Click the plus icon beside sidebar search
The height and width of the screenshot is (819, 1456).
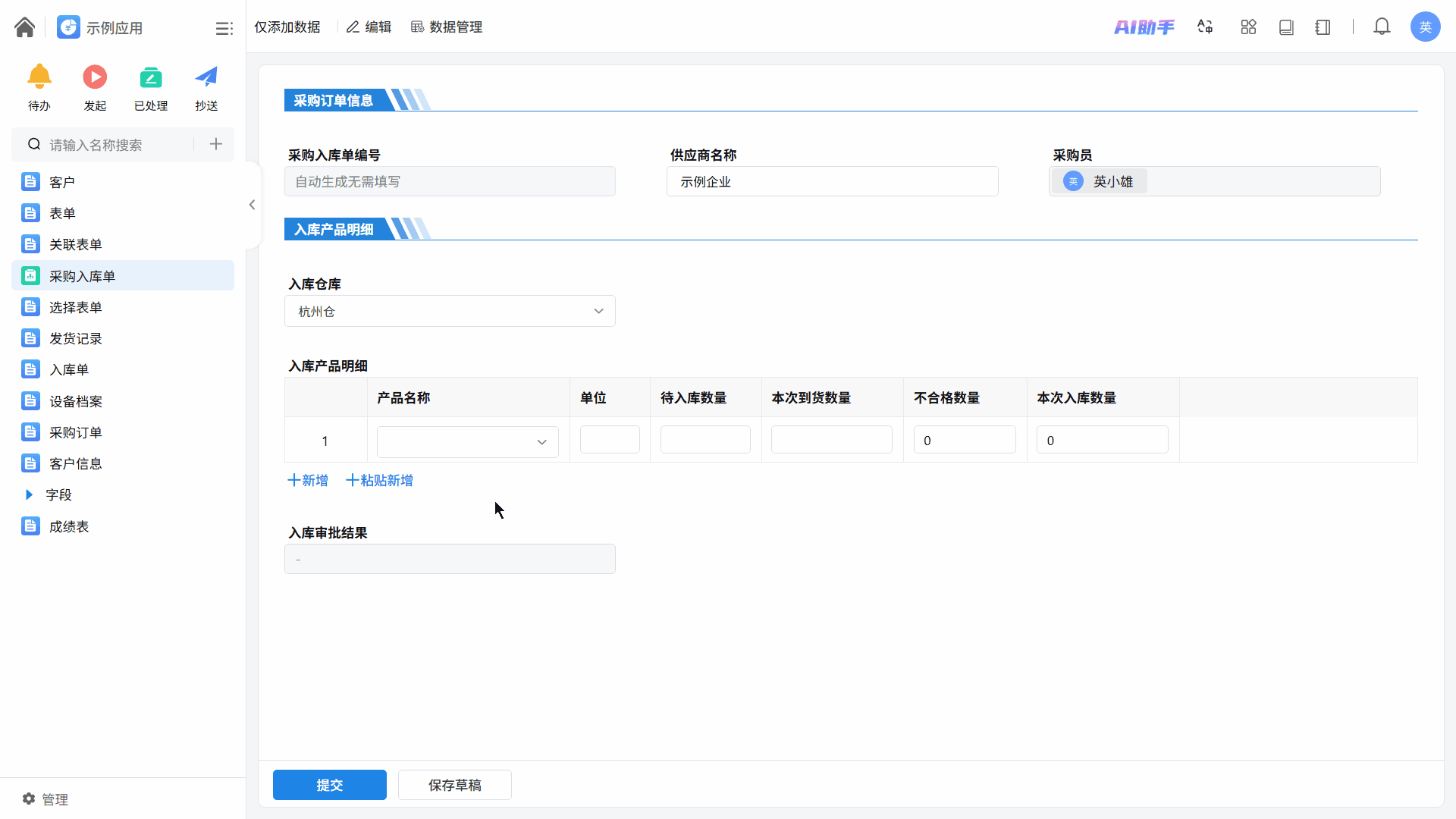[x=216, y=144]
